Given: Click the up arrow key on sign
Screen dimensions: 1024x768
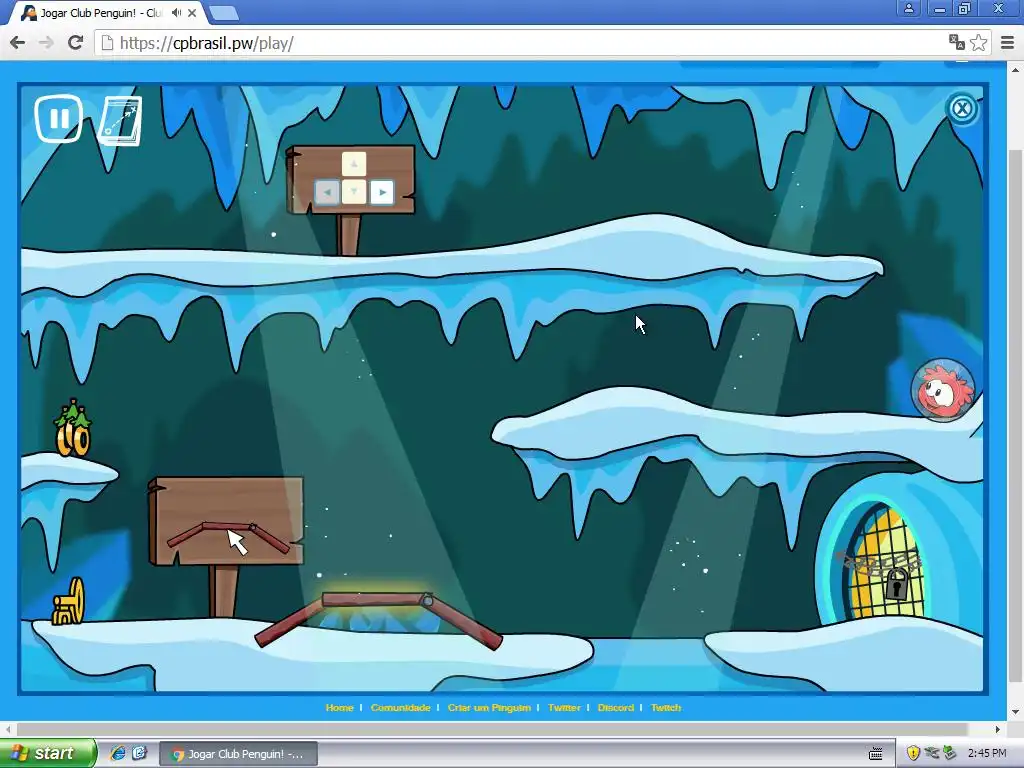Looking at the screenshot, I should point(354,164).
